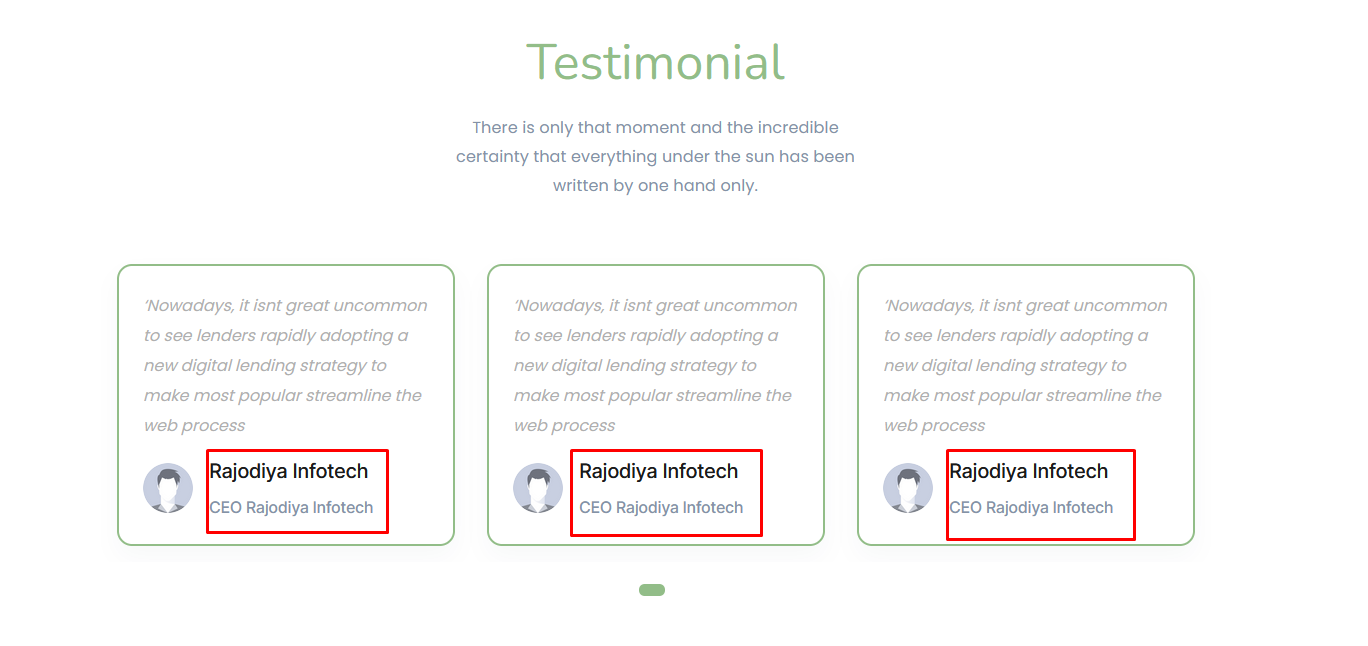
Task: Click the avatar icon in the second testimonial card
Action: tap(538, 488)
